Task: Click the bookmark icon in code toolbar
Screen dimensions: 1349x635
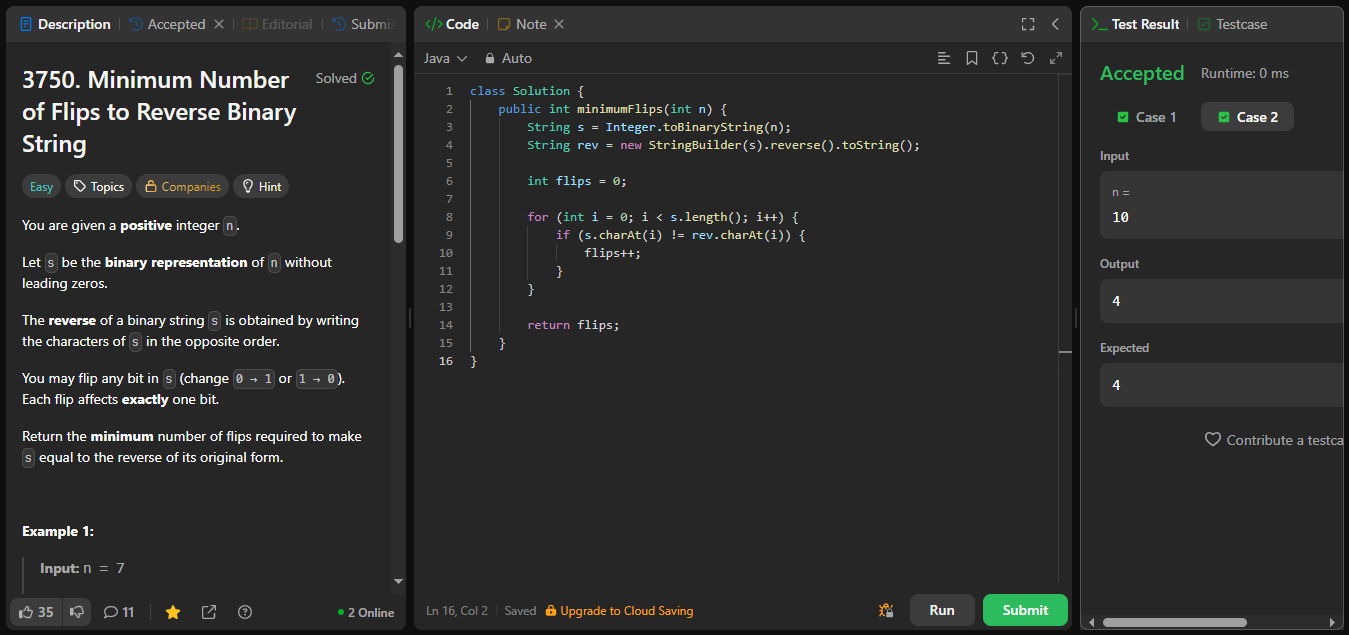Action: [x=971, y=58]
